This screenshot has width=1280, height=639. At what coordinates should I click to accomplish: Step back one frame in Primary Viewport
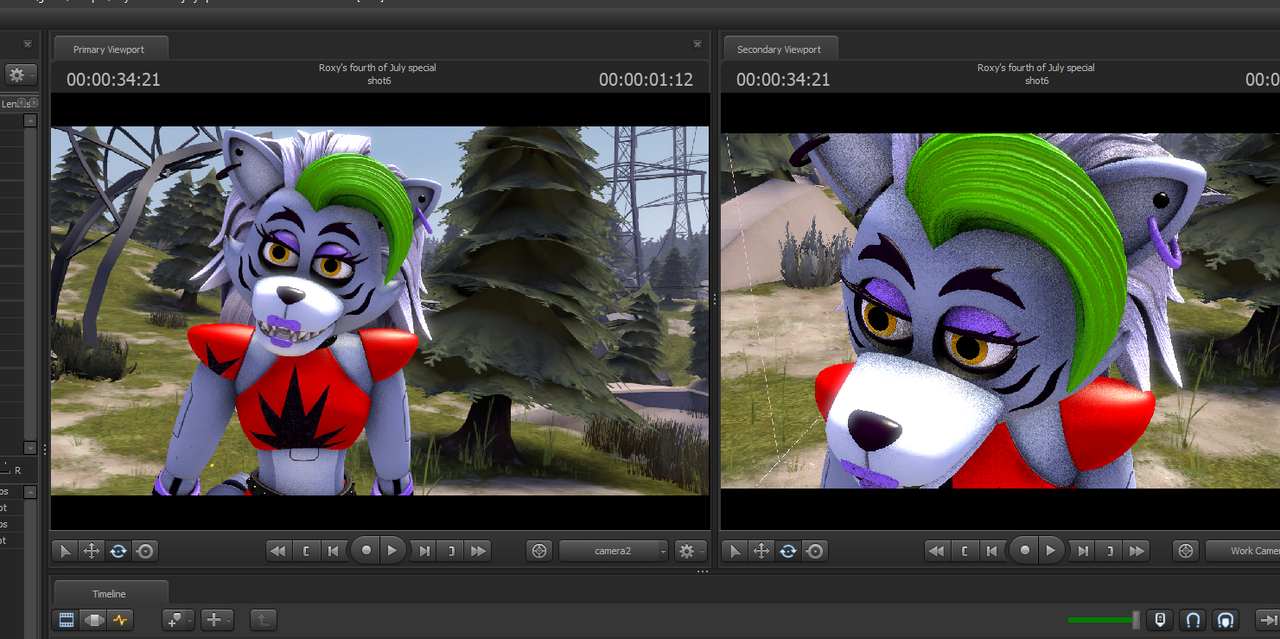(334, 550)
